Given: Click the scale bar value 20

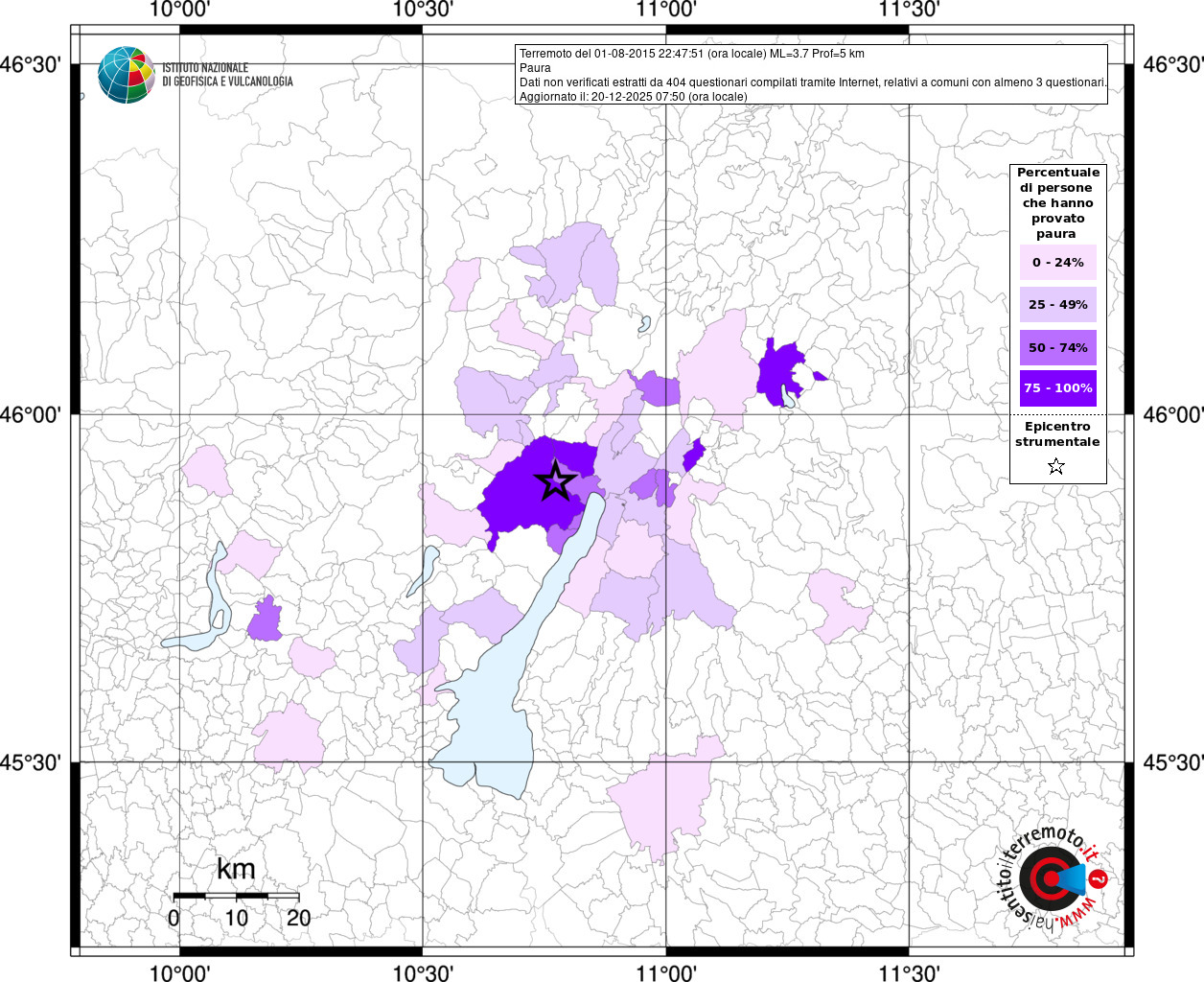Looking at the screenshot, I should (x=299, y=918).
